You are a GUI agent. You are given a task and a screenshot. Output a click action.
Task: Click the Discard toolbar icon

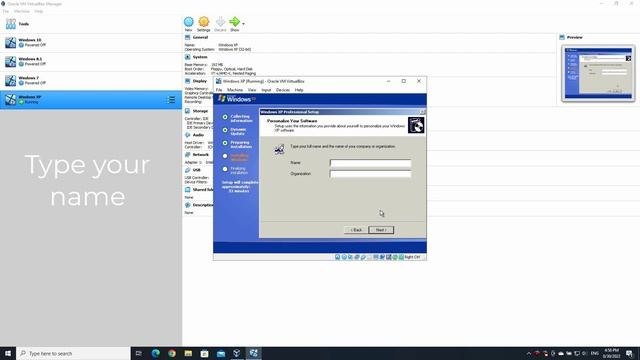(x=220, y=22)
